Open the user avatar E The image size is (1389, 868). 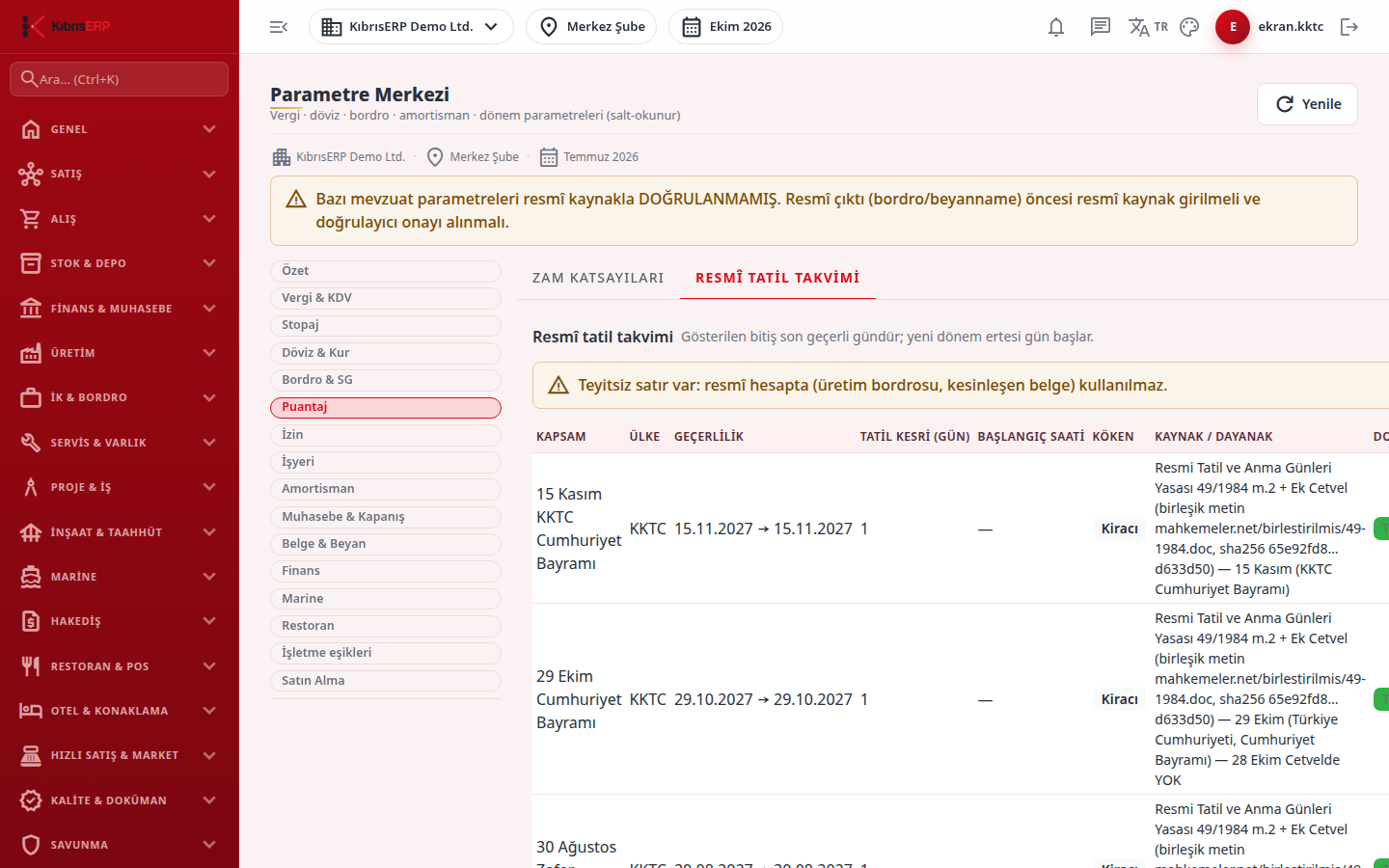point(1233,27)
